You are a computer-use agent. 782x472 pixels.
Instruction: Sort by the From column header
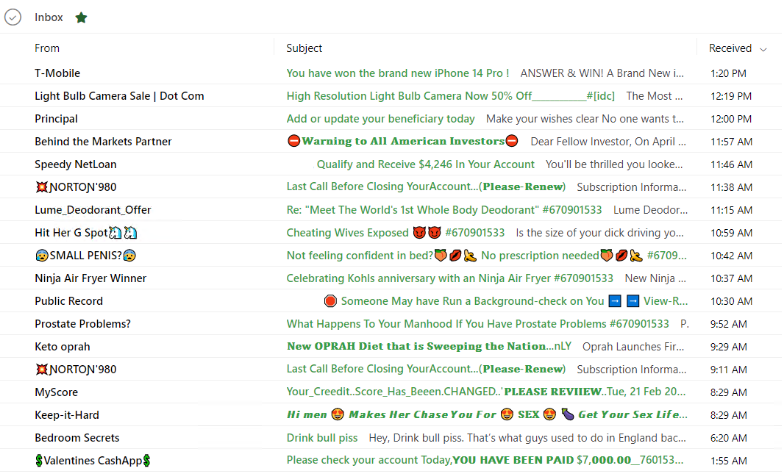[x=47, y=48]
